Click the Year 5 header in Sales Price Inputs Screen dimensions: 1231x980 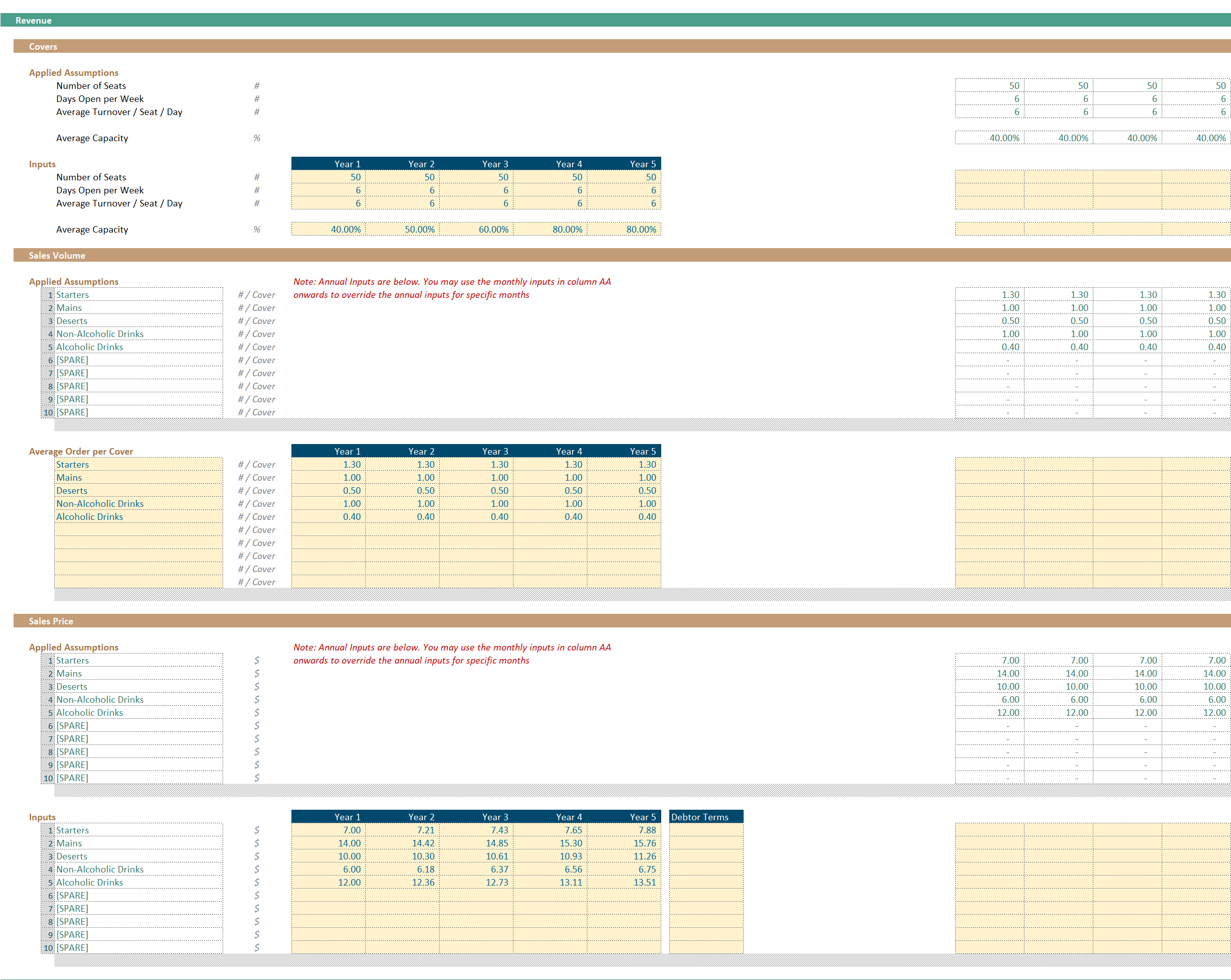click(624, 817)
